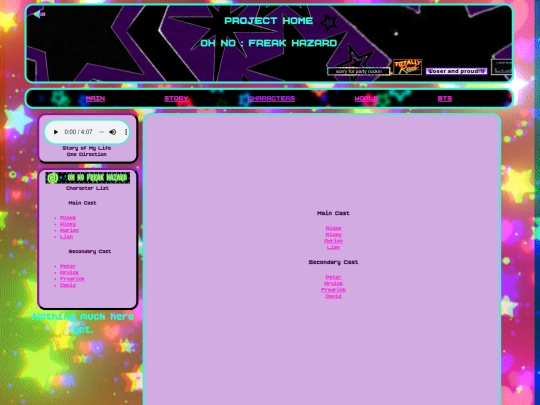540x405 pixels.
Task: Click the 'Secondary Cast' heading in center panel
Action: point(333,262)
